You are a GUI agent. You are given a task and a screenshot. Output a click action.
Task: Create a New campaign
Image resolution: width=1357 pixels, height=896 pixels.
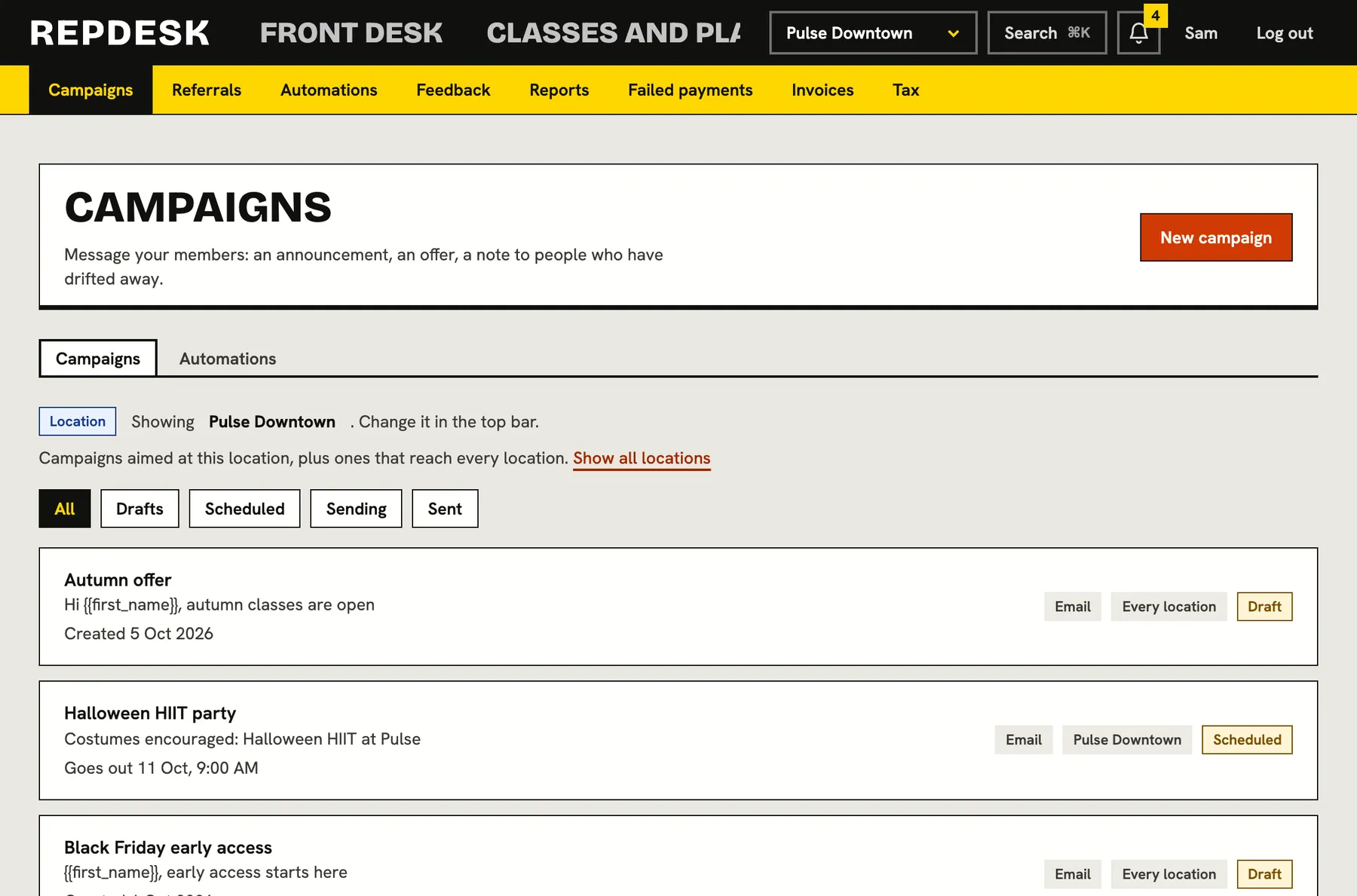(x=1216, y=237)
